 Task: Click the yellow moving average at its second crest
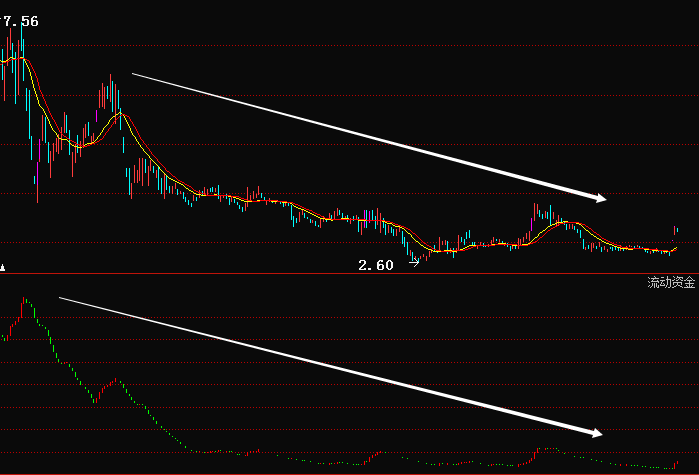click(x=120, y=115)
